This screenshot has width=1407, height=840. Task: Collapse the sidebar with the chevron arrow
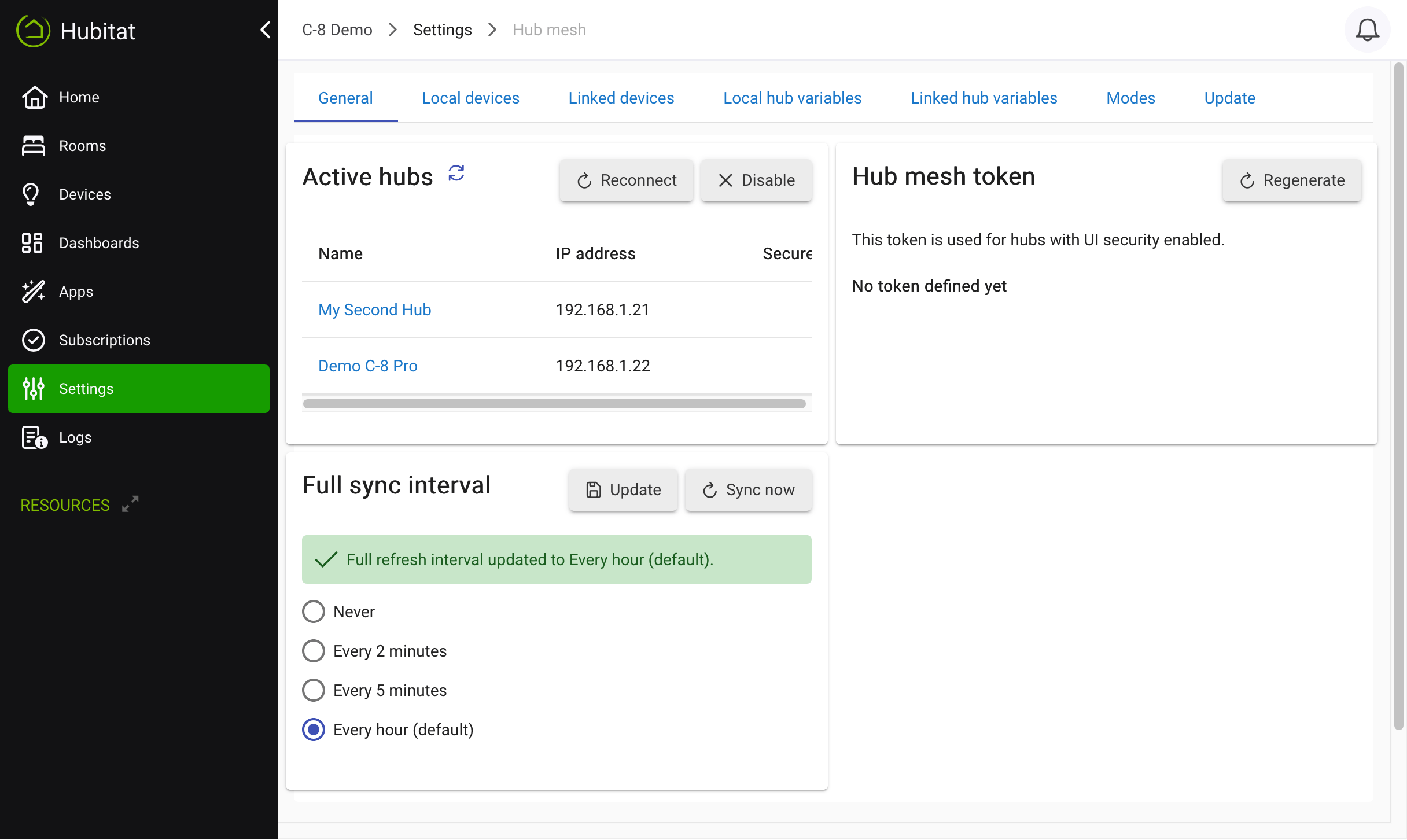(265, 30)
